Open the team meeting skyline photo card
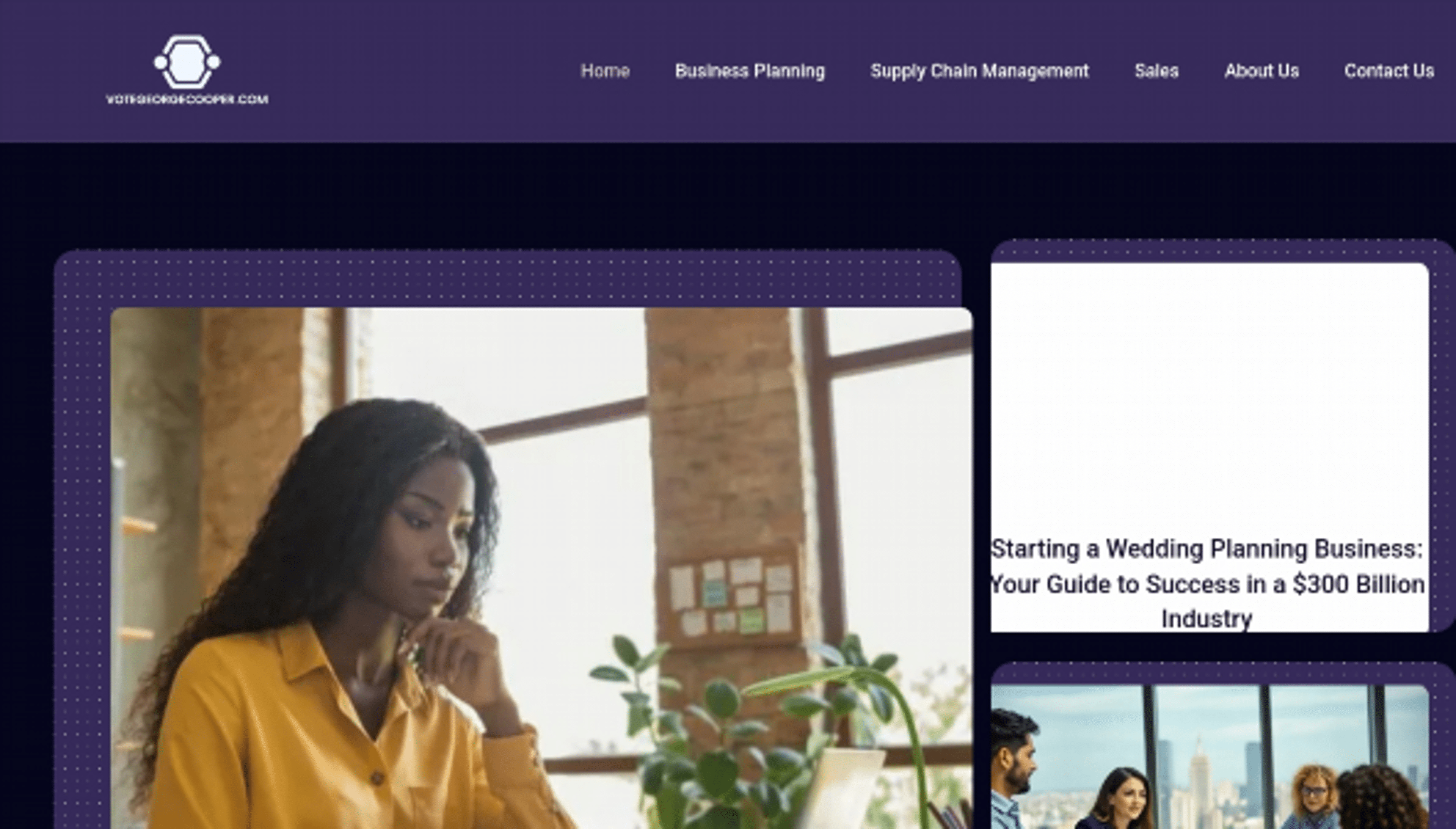The image size is (1456, 829). pos(1210,757)
